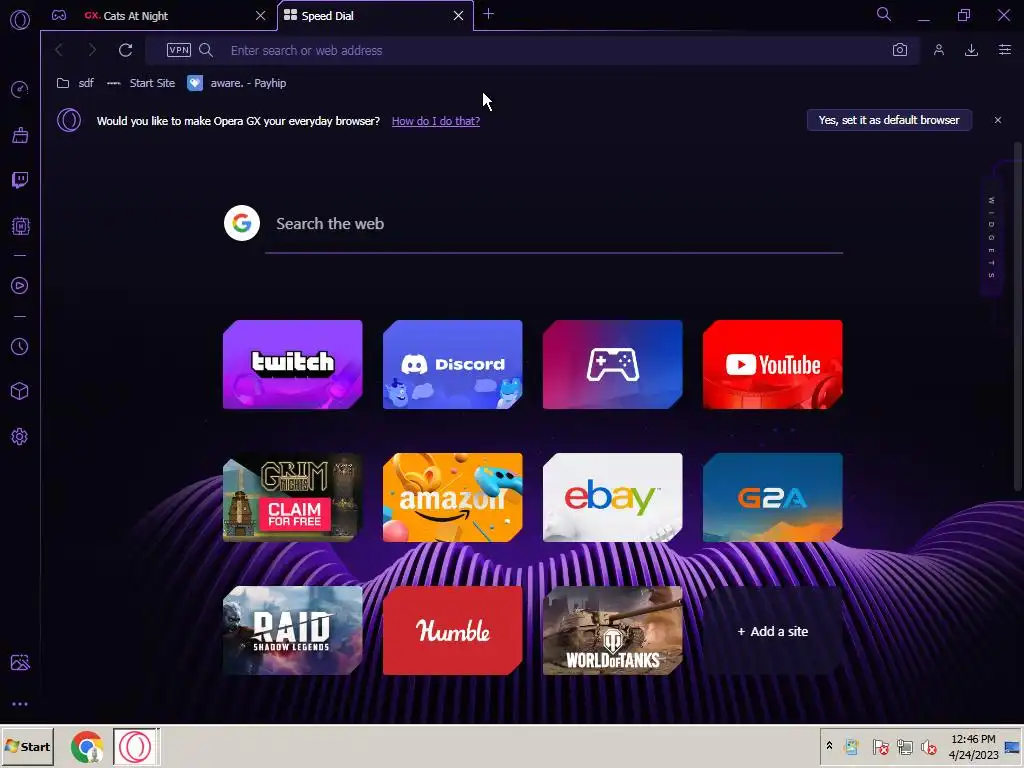Open Extensions cube icon in sidebar
The height and width of the screenshot is (768, 1024).
click(x=20, y=391)
